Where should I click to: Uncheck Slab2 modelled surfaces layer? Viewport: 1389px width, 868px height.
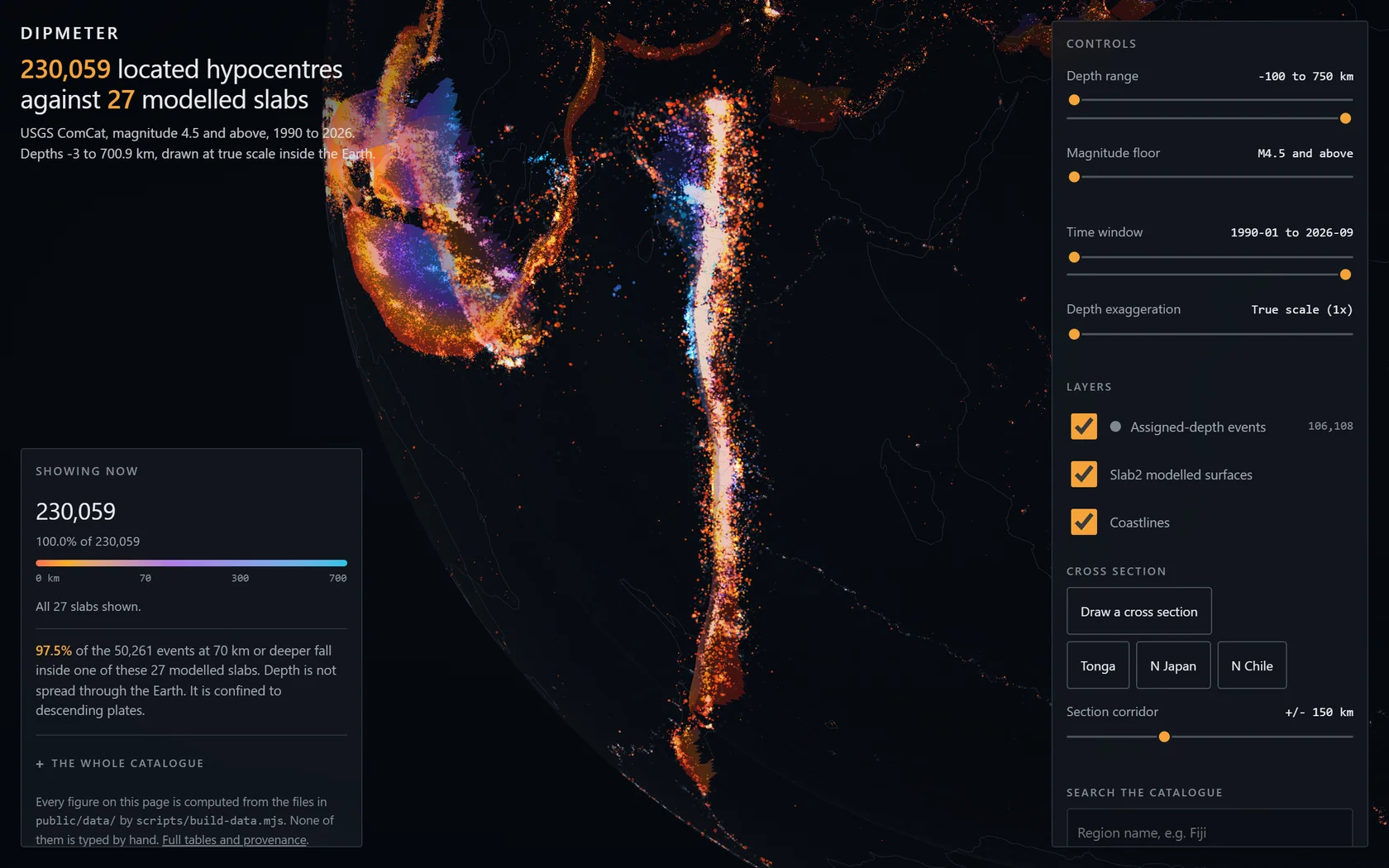click(1083, 475)
